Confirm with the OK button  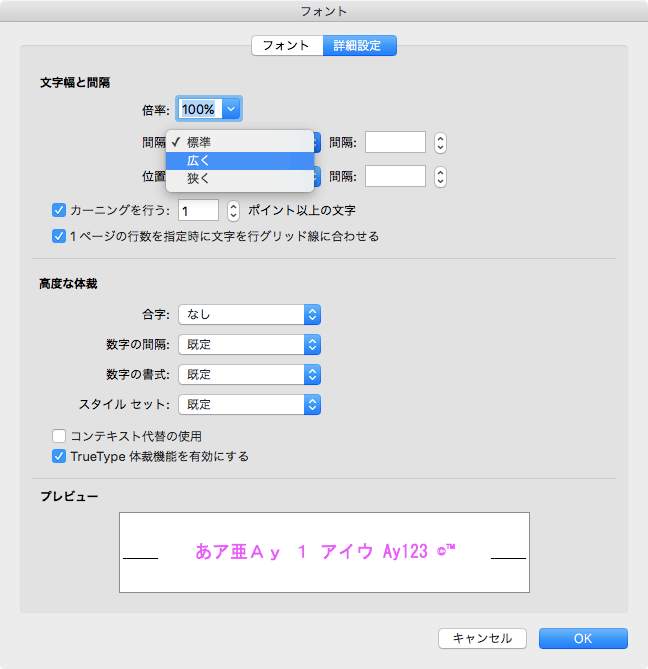[582, 638]
